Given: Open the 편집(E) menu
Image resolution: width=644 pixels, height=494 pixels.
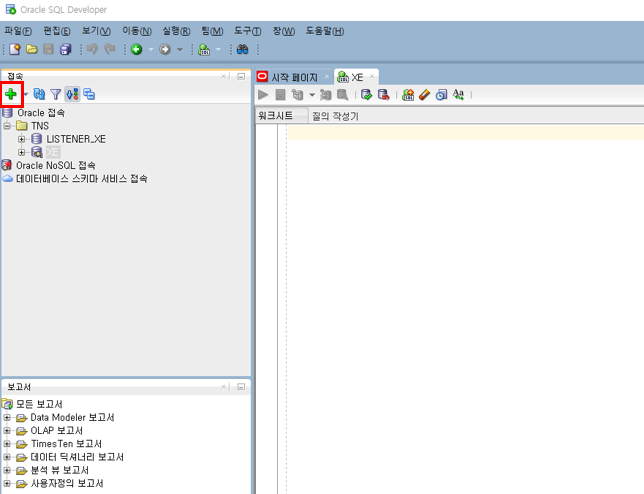Looking at the screenshot, I should 57,31.
